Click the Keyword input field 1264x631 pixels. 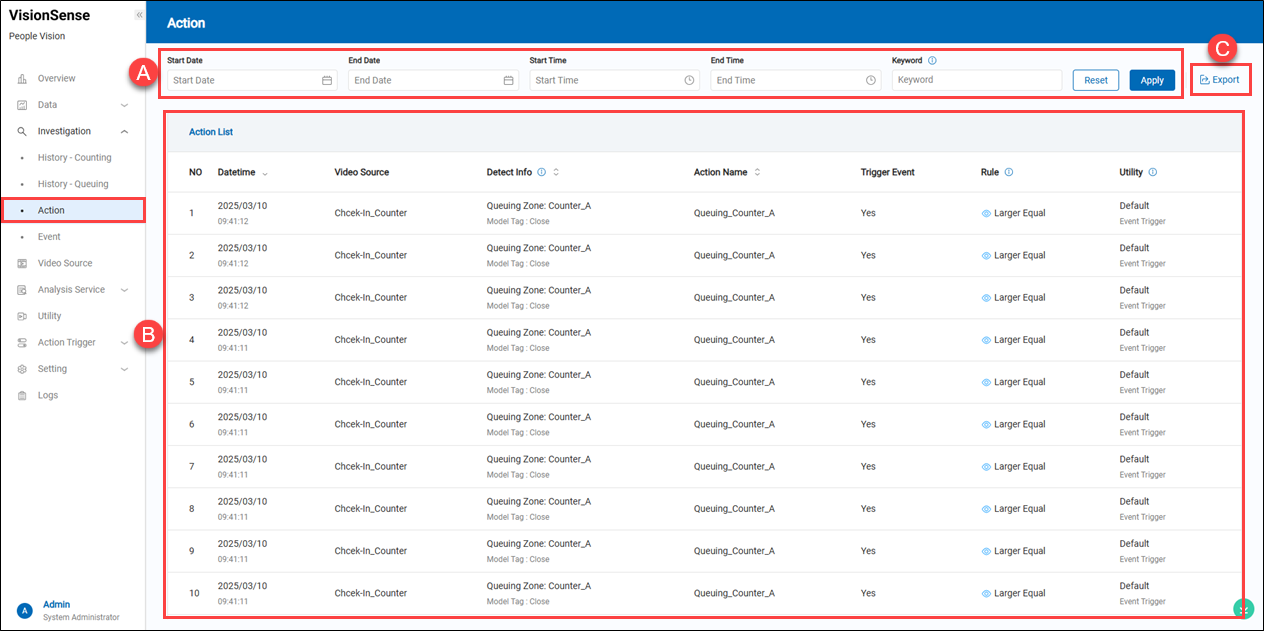tap(976, 80)
